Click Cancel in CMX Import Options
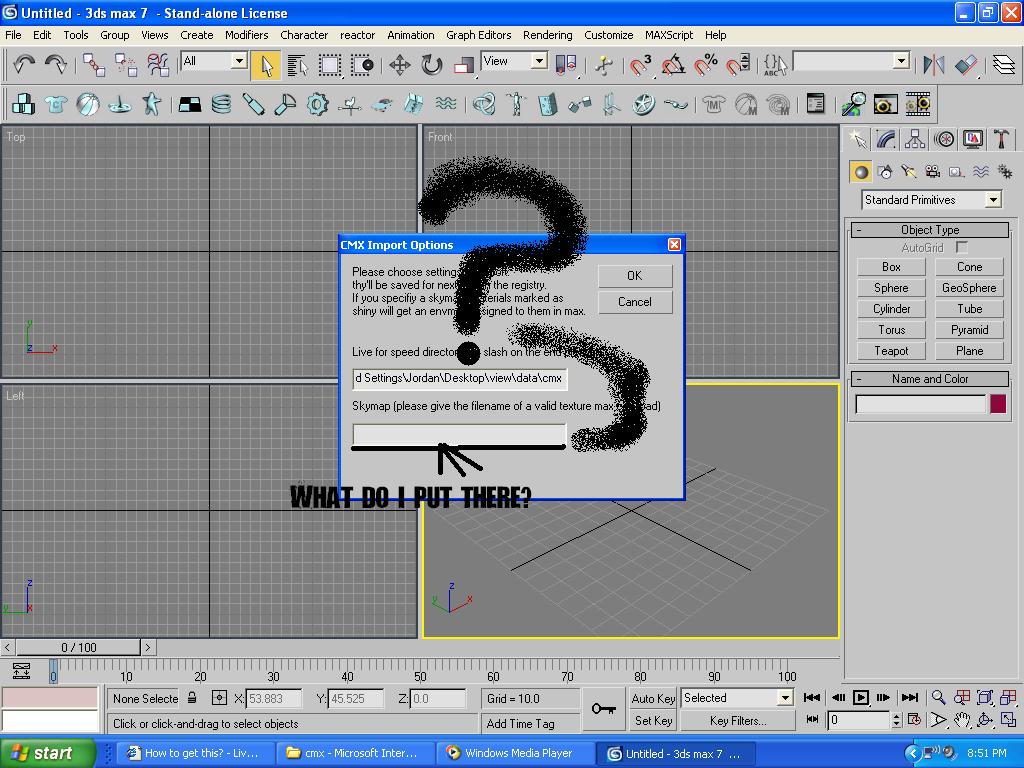This screenshot has width=1024, height=768. pos(635,302)
